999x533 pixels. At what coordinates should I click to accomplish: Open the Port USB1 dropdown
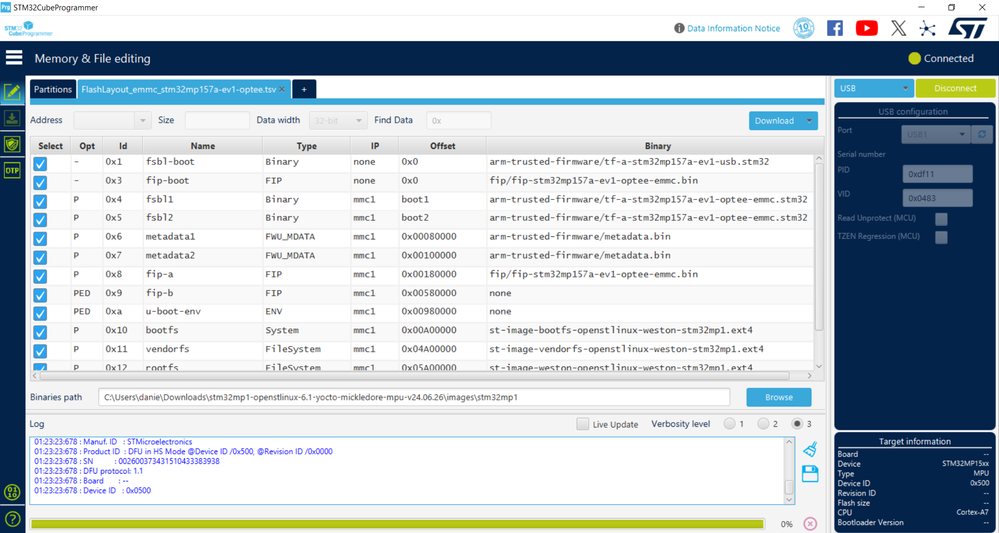click(936, 135)
